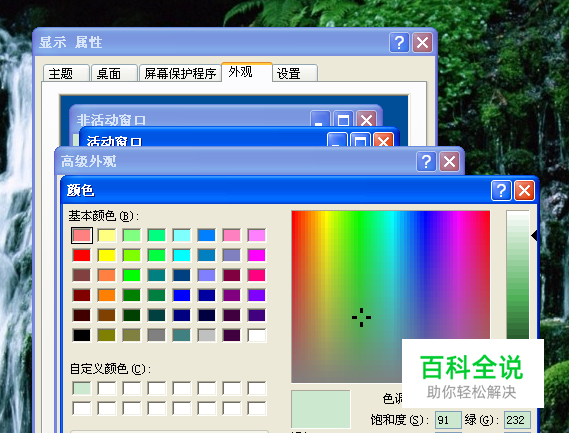The width and height of the screenshot is (569, 433).
Task: Select the light yellow basic color swatch
Action: [x=107, y=235]
